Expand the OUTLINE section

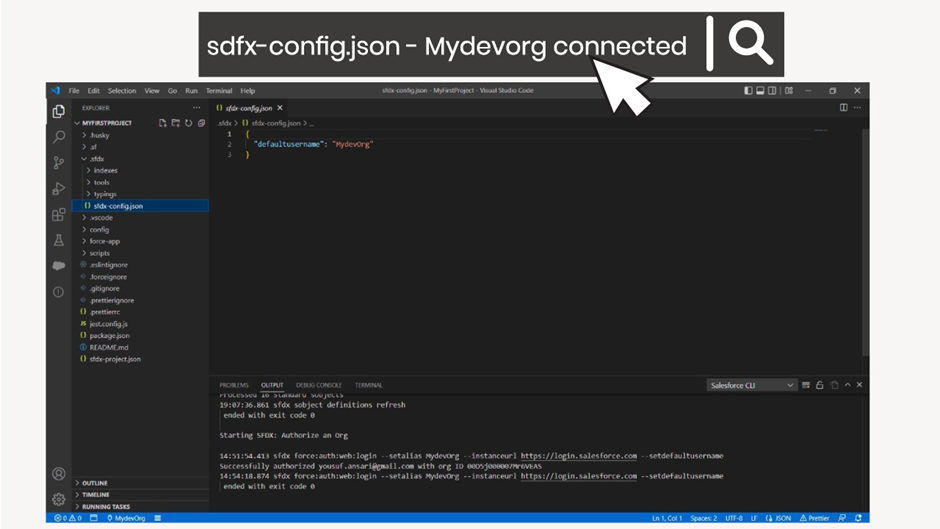140,483
